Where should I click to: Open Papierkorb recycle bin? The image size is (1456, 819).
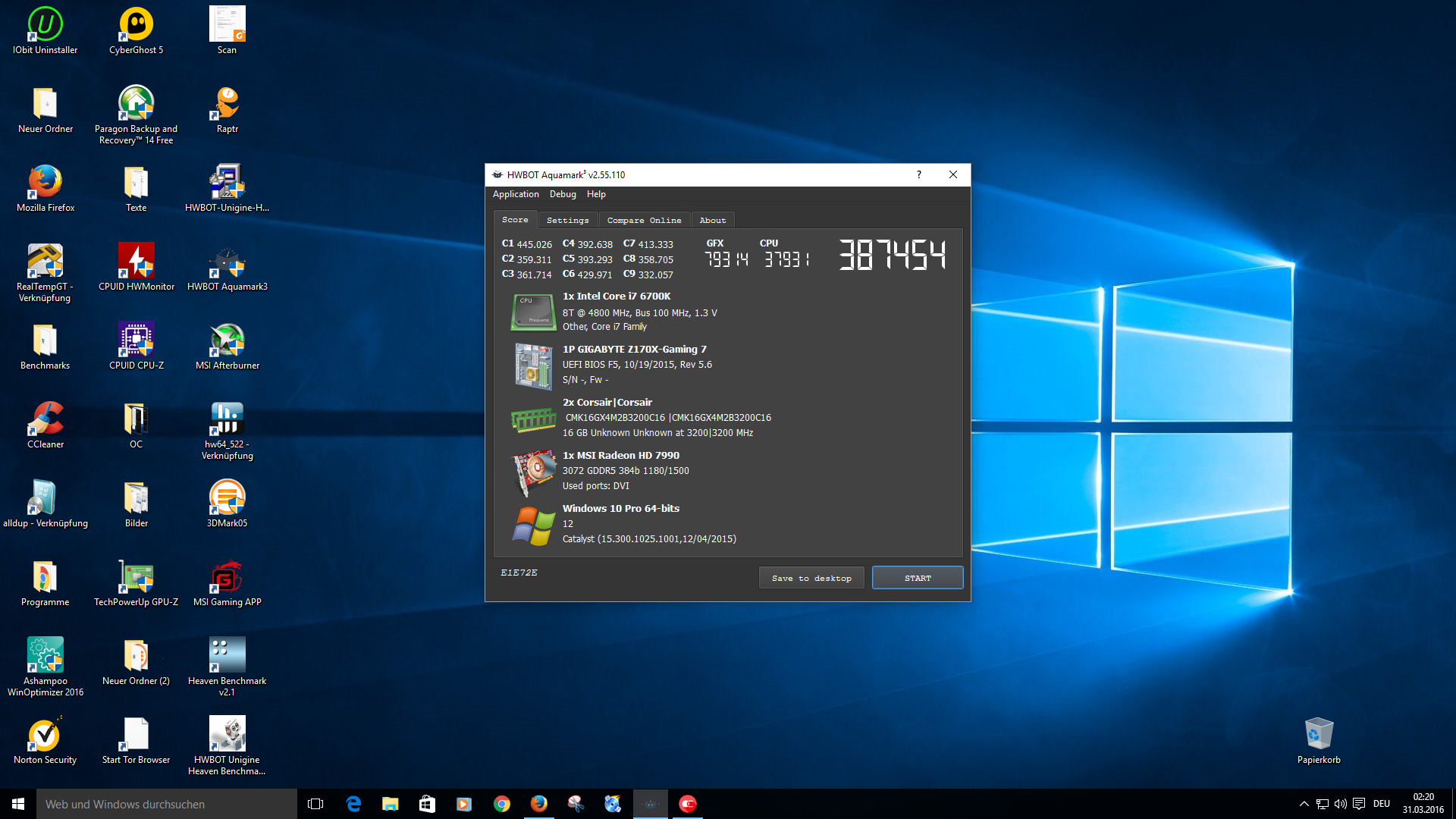(1319, 740)
